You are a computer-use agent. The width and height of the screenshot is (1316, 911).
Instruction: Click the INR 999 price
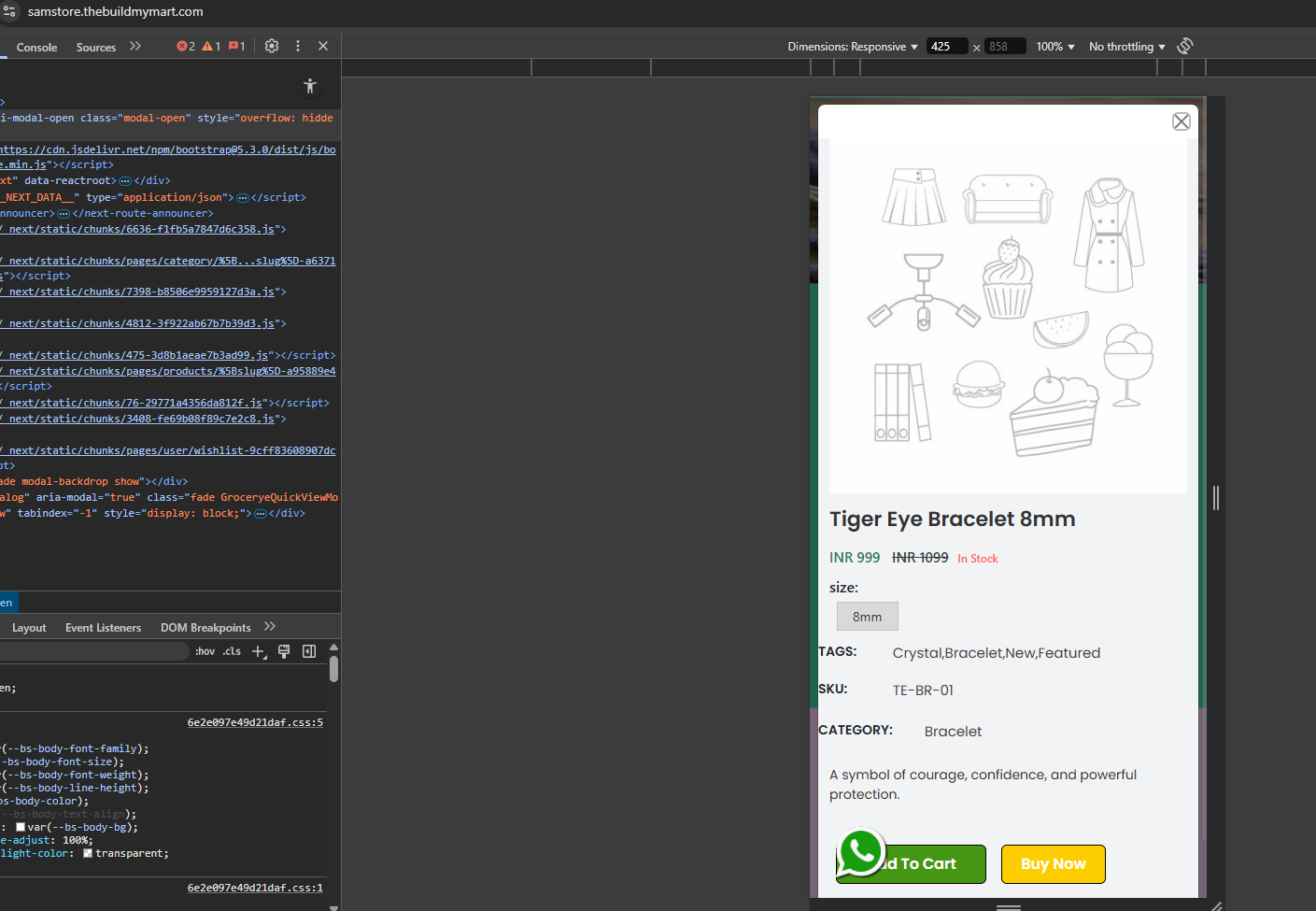click(x=855, y=558)
